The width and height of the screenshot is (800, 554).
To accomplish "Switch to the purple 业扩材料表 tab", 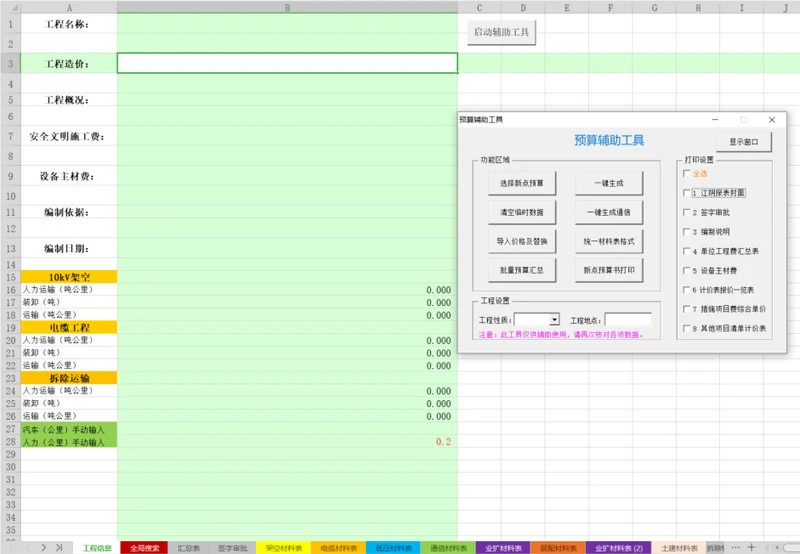I will (503, 548).
